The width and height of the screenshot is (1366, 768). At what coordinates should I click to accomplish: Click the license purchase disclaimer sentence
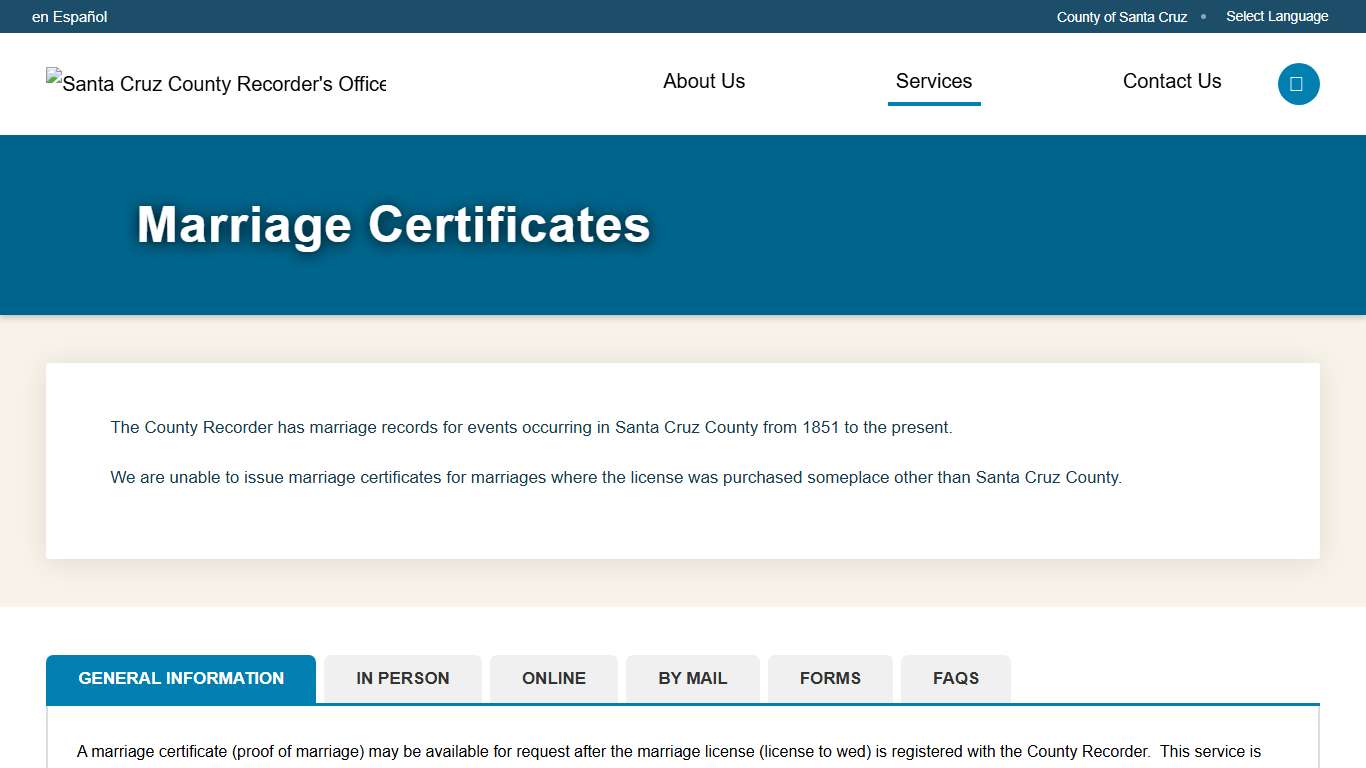click(616, 477)
